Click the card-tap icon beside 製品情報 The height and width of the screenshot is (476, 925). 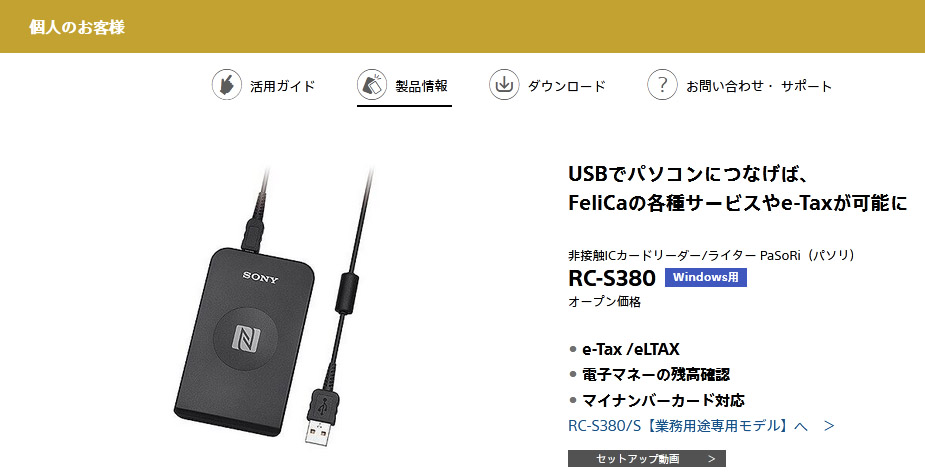pyautogui.click(x=372, y=85)
